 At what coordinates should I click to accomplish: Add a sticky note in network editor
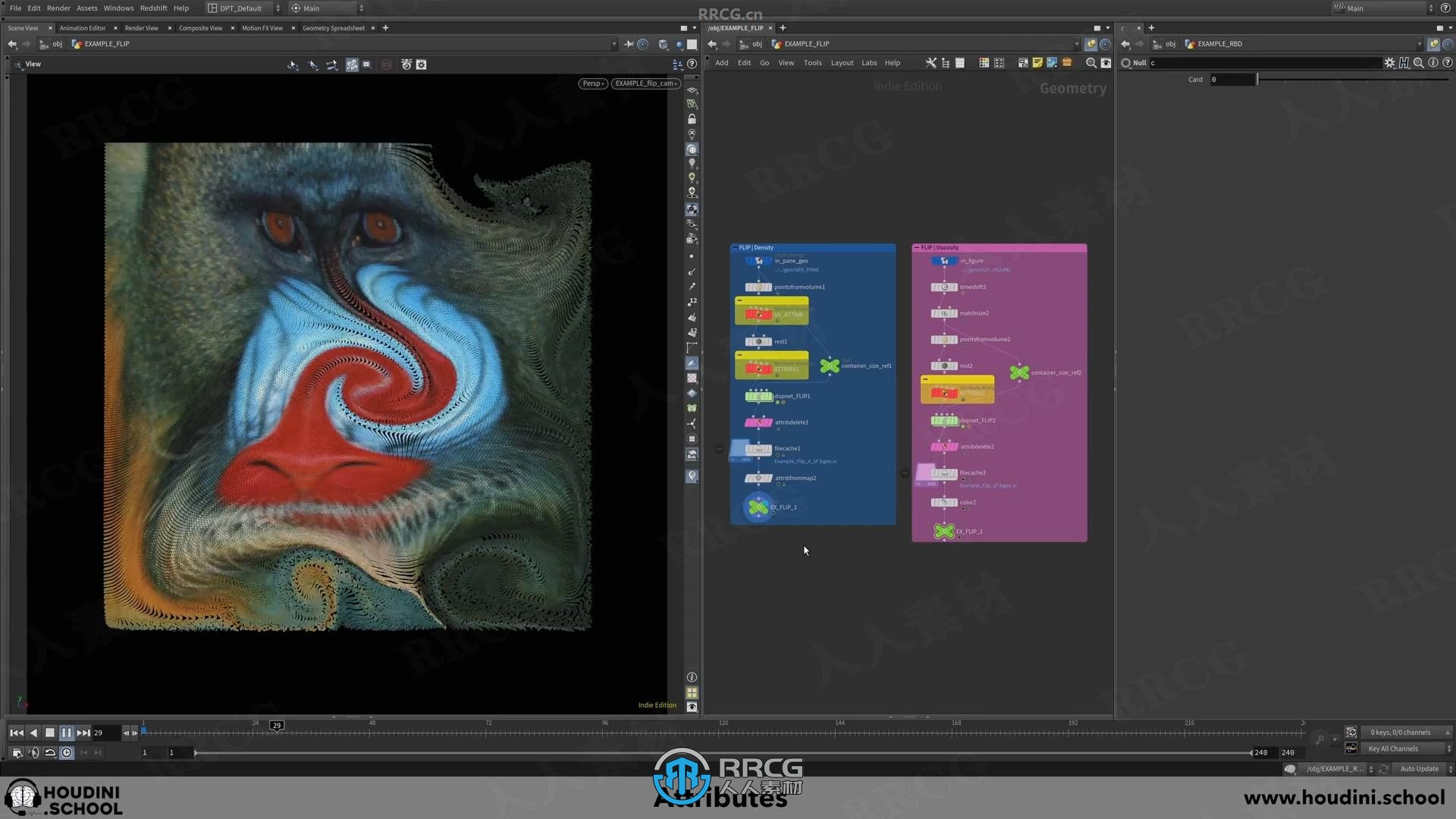(1037, 63)
